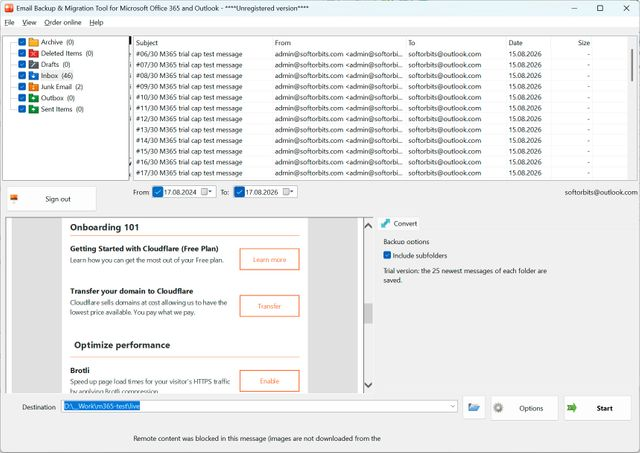Click the Destination path input field
Viewport: 640px width, 453px height.
click(255, 406)
